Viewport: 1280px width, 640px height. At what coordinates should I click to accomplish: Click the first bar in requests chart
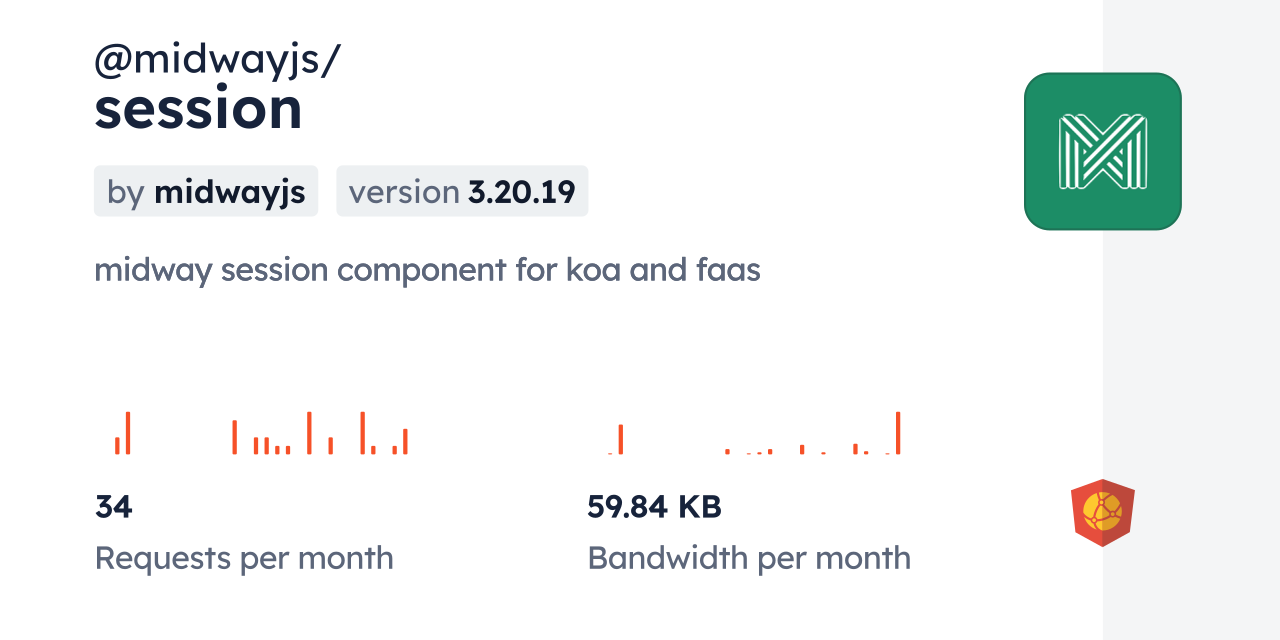coord(117,446)
